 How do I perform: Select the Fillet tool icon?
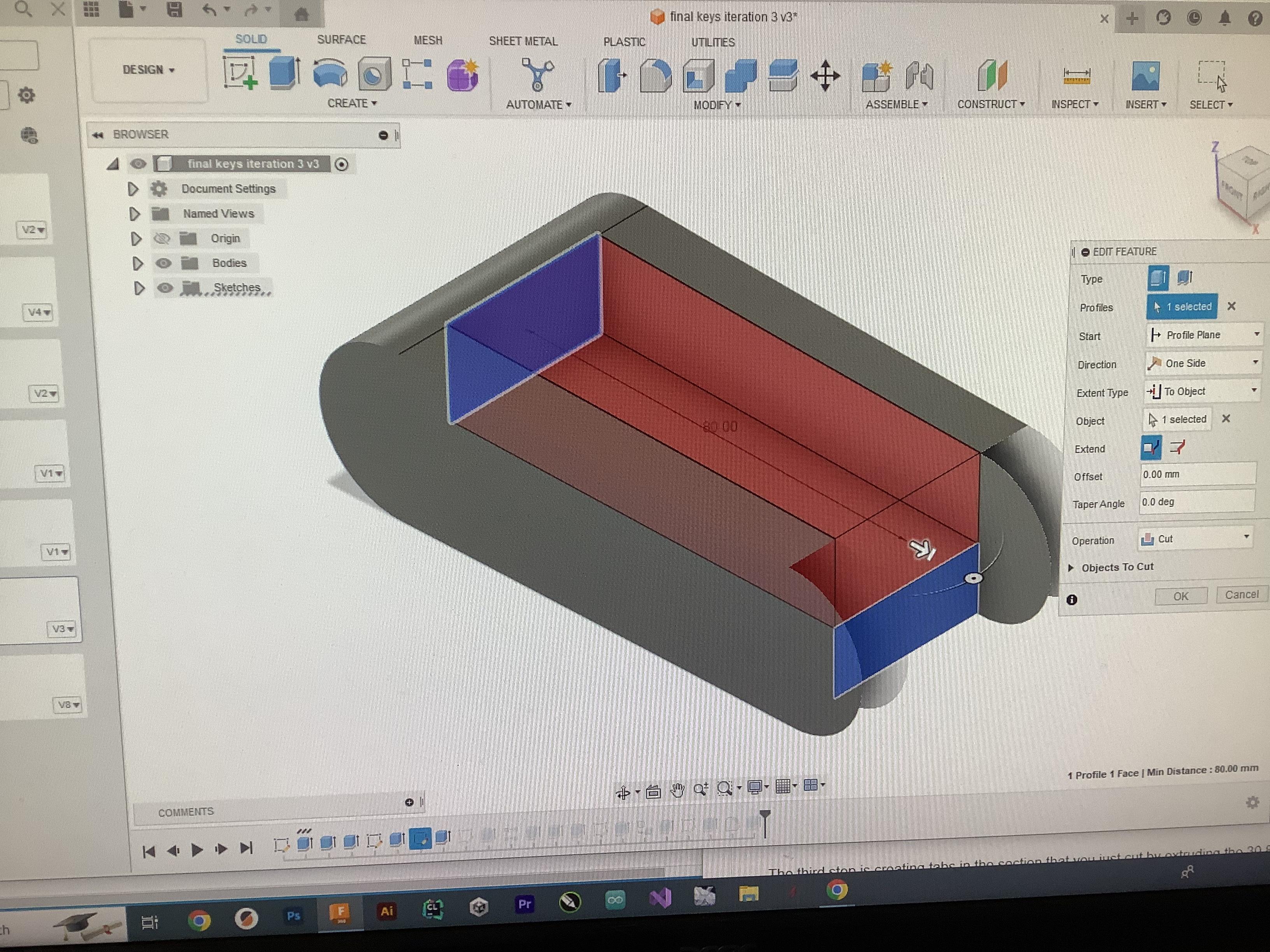point(655,76)
